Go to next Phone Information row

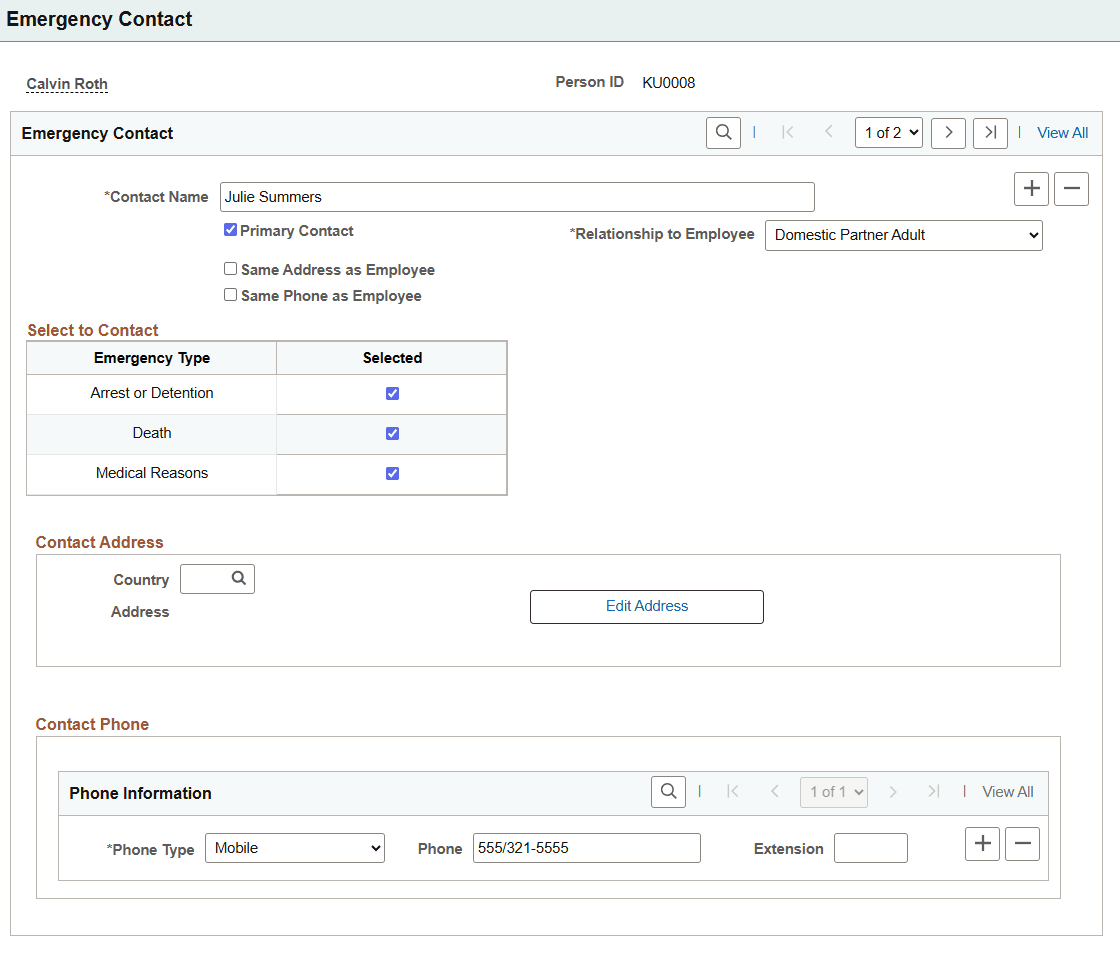(893, 791)
